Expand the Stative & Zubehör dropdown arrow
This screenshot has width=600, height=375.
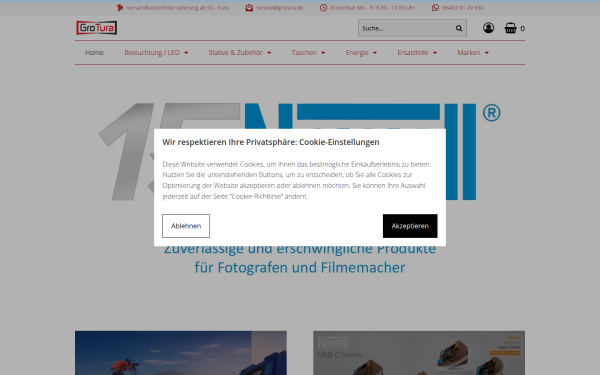click(269, 53)
